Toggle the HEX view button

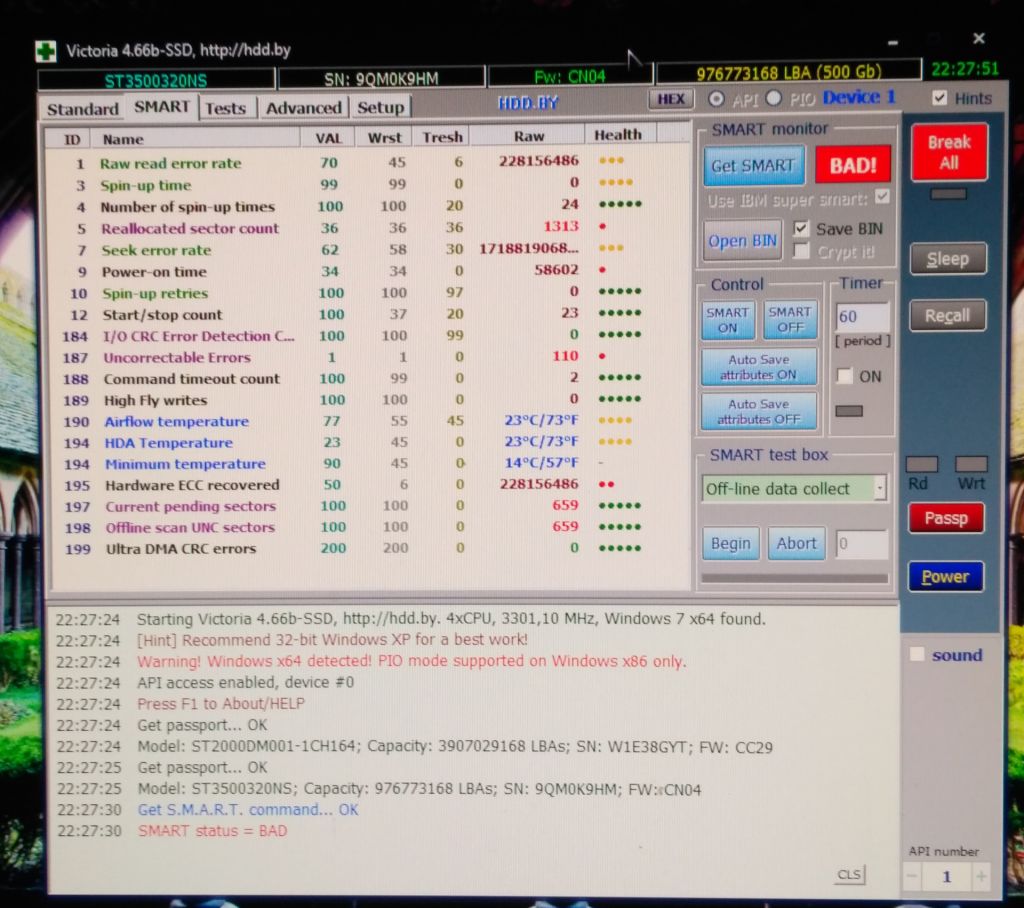(671, 99)
